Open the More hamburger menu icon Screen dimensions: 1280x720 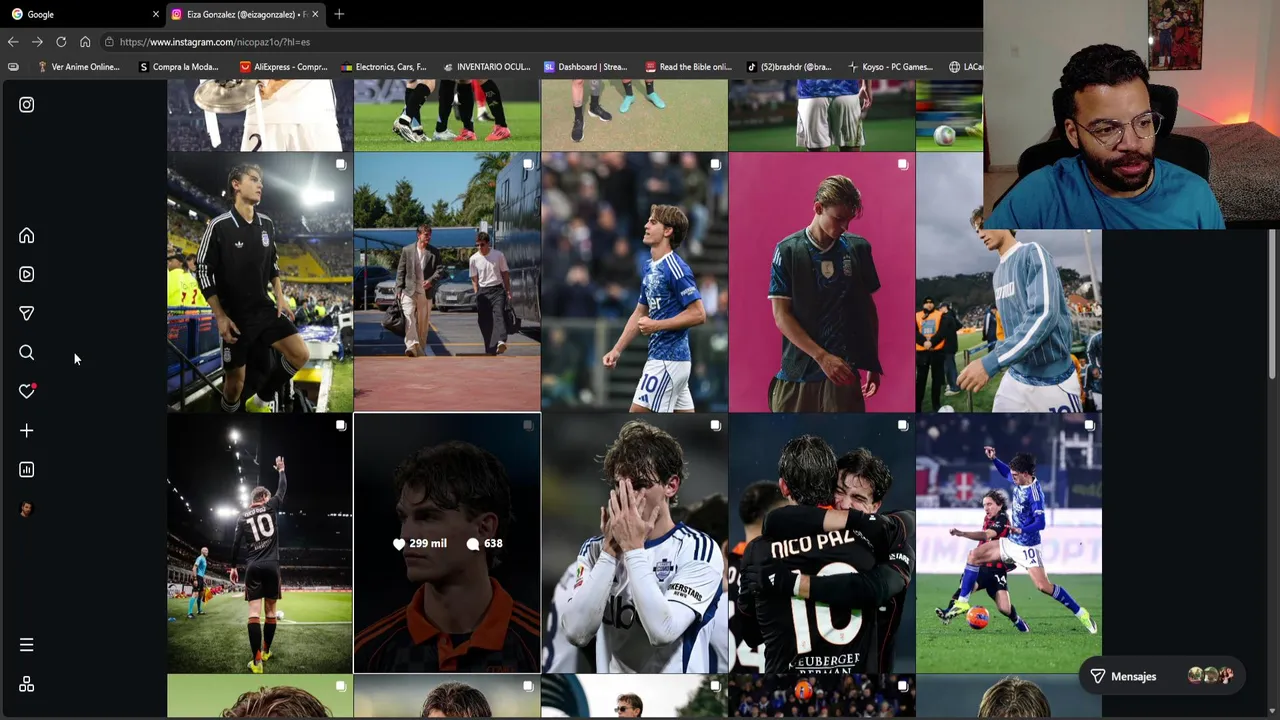click(27, 645)
